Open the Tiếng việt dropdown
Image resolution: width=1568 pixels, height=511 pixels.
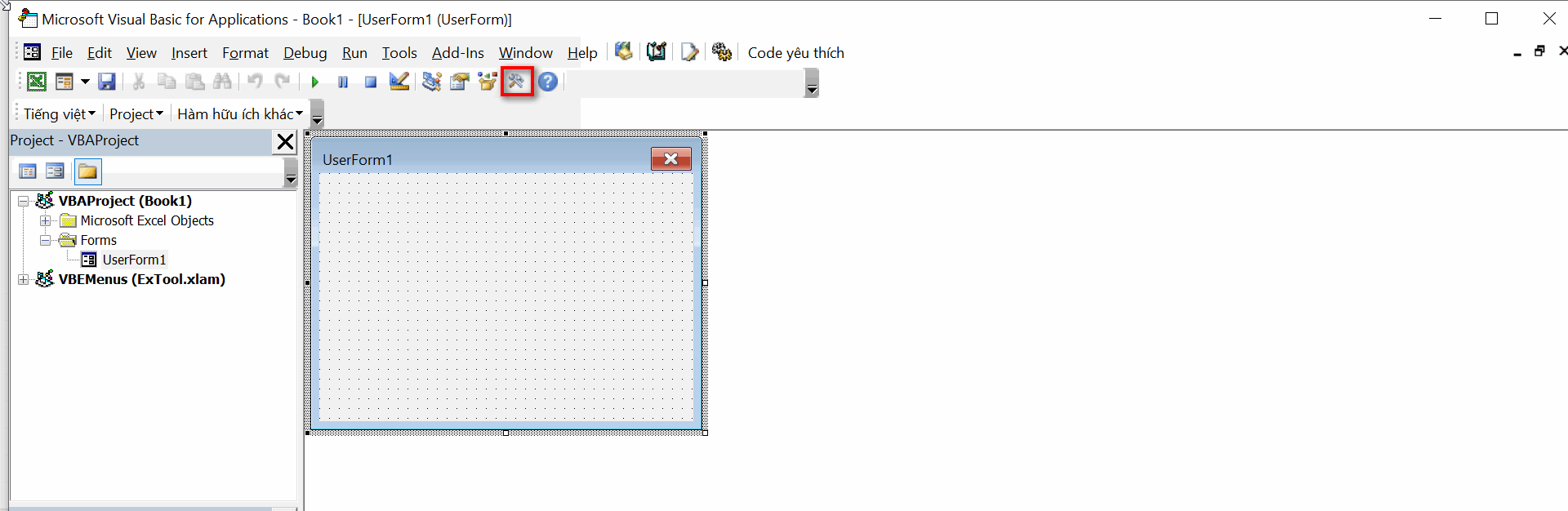pyautogui.click(x=60, y=114)
